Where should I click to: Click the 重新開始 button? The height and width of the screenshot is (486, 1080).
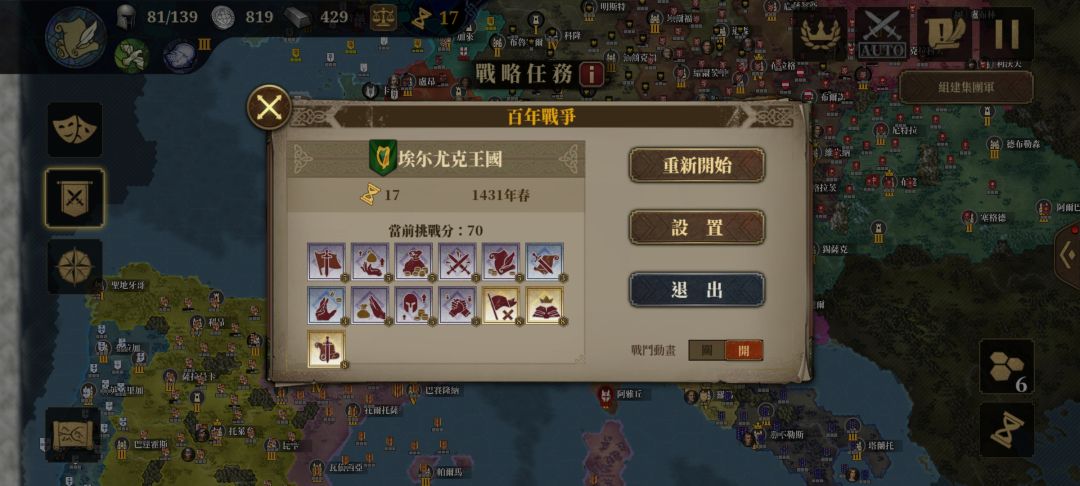[x=697, y=165]
